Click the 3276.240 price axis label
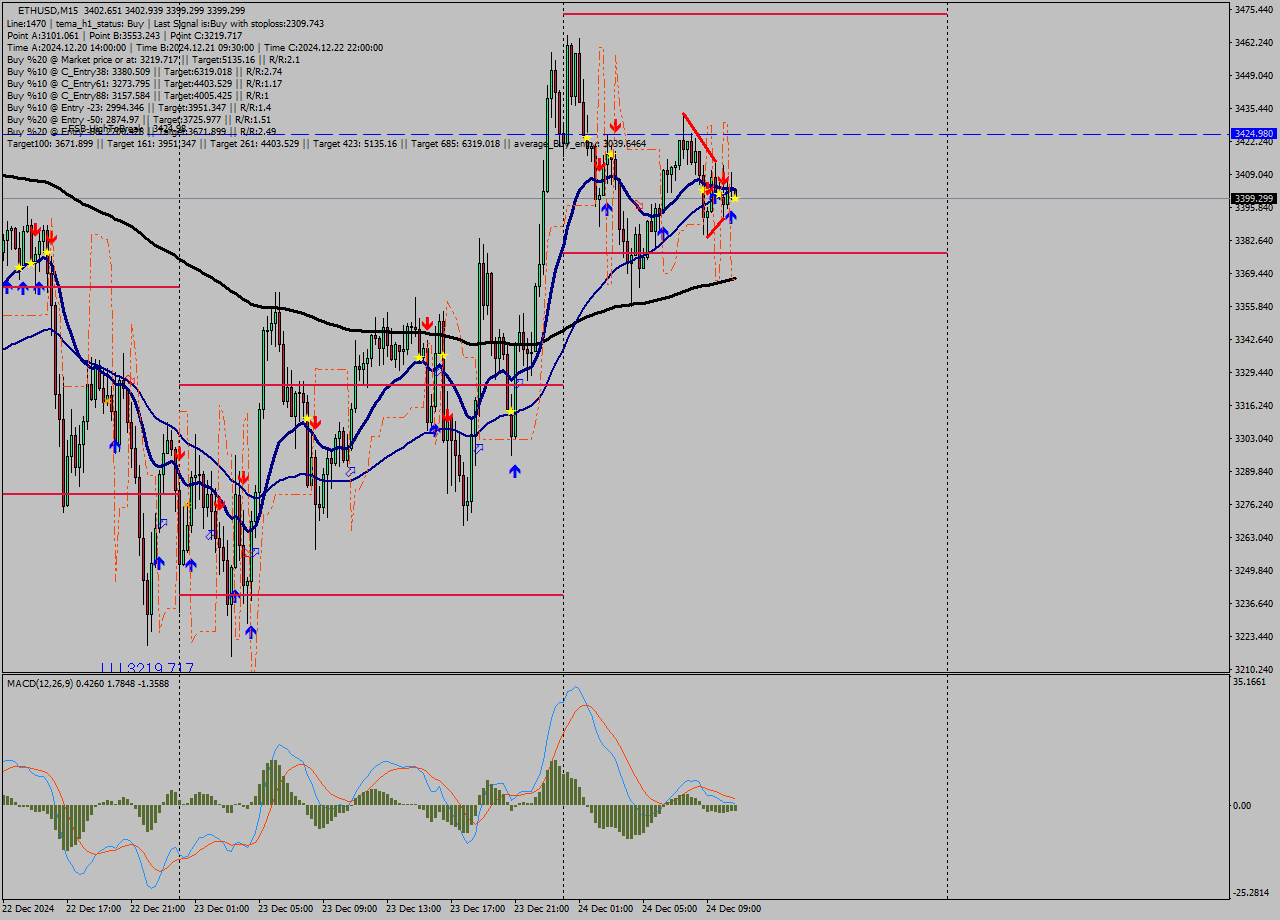 [x=1254, y=504]
